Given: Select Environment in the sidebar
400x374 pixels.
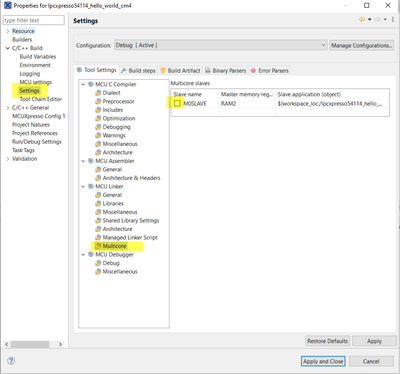Looking at the screenshot, I should (35, 65).
